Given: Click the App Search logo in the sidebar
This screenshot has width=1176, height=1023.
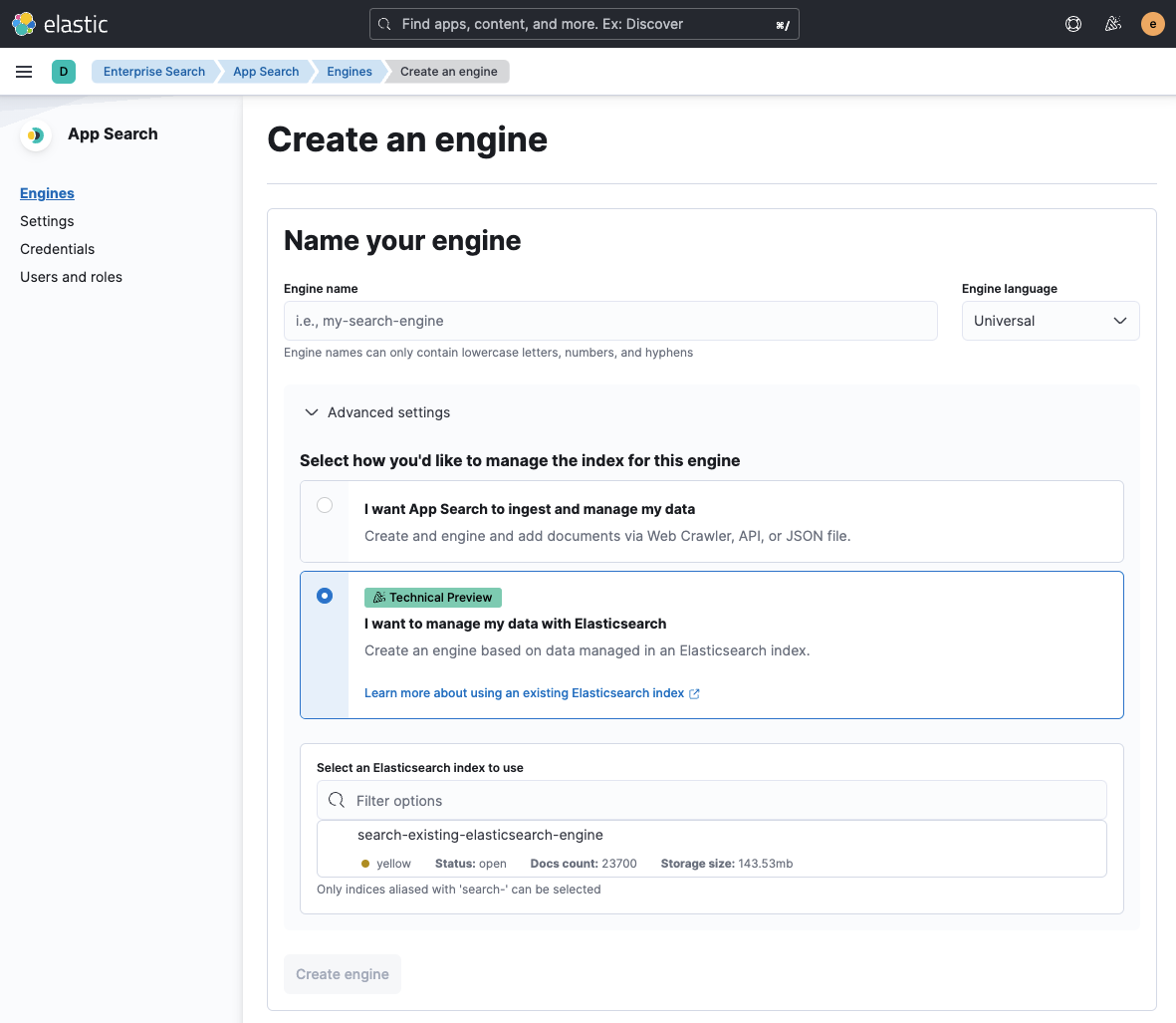Looking at the screenshot, I should [35, 135].
